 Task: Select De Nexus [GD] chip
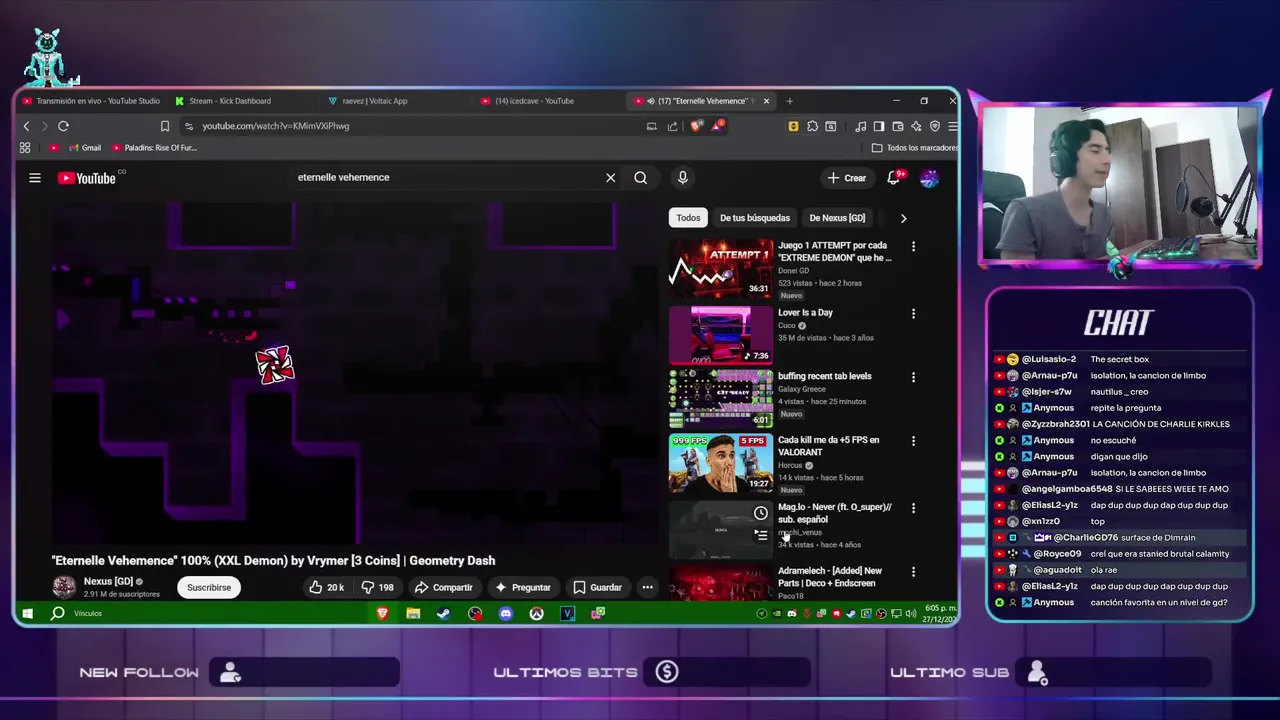pyautogui.click(x=837, y=218)
